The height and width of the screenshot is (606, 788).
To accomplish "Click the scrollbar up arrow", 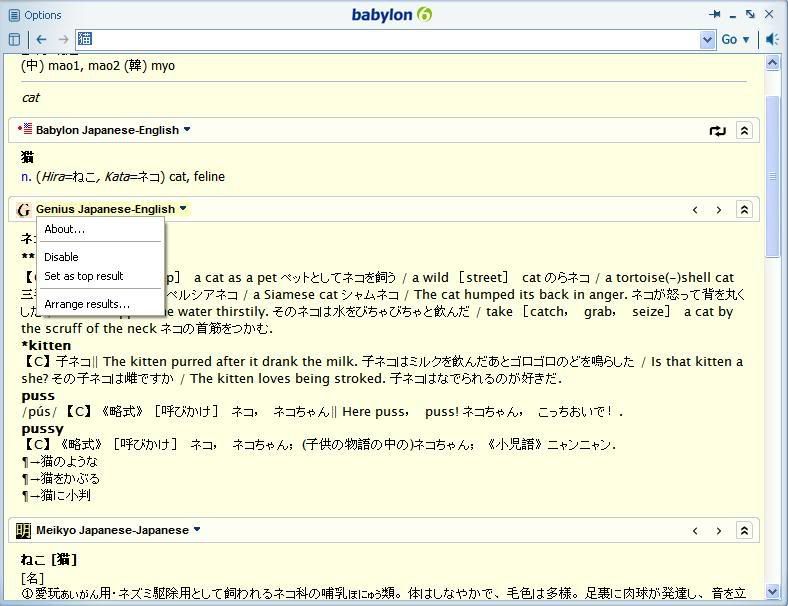I will click(772, 63).
